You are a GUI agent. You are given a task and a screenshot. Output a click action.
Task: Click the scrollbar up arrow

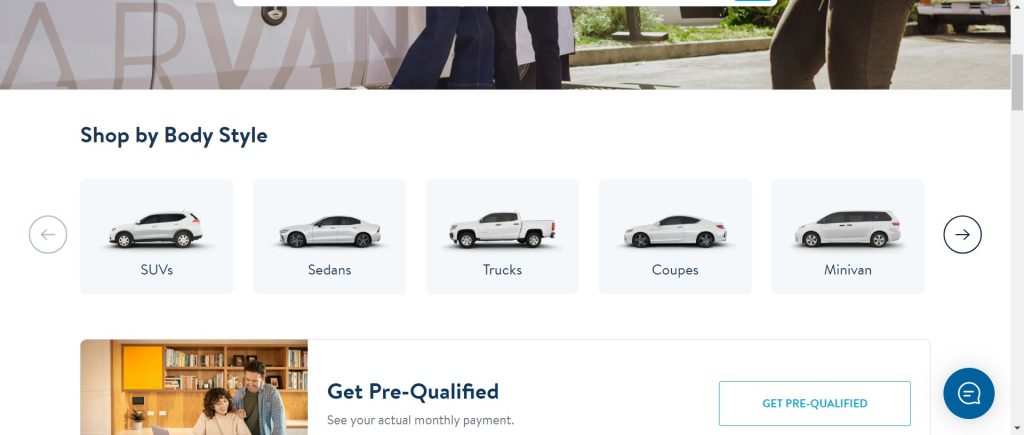tap(1017, 5)
